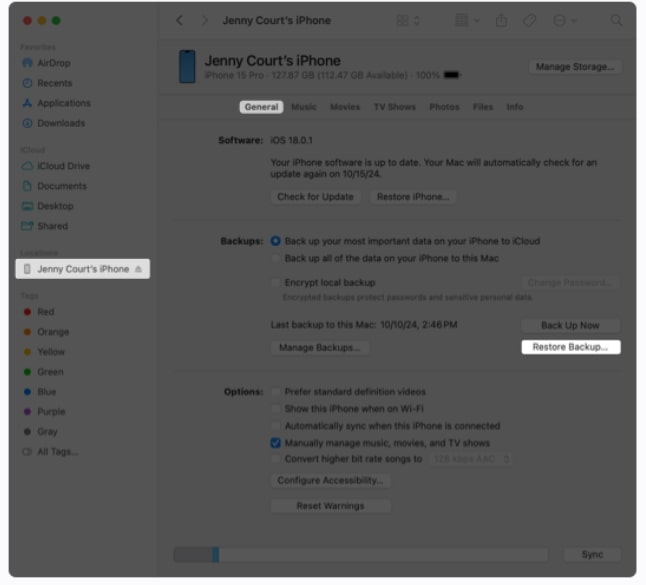
Task: Click Reset Warnings button
Action: coord(330,506)
